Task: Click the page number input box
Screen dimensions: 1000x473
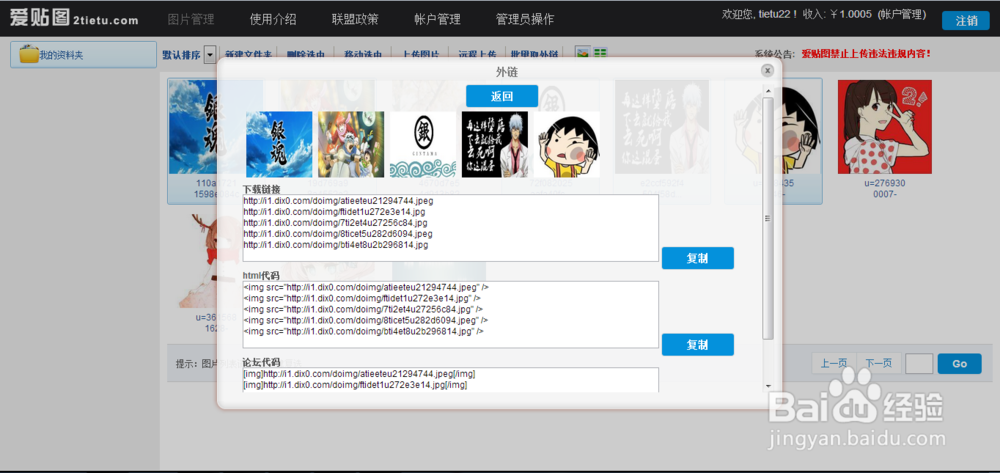Action: tap(919, 364)
